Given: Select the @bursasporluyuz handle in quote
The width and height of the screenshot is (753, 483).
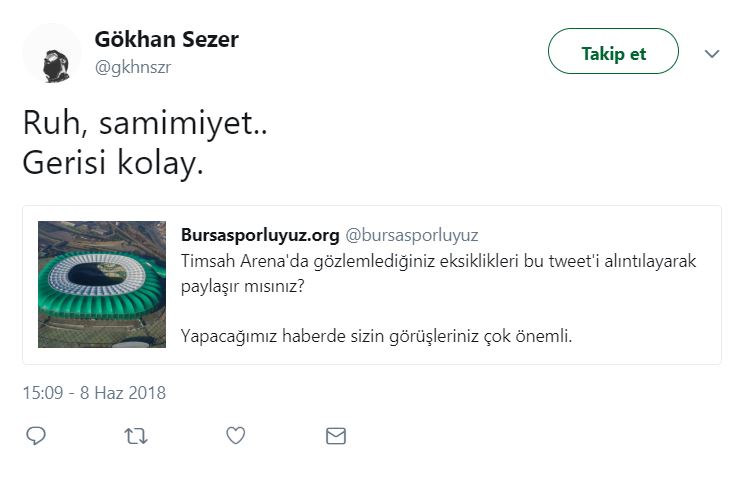Looking at the screenshot, I should click(412, 236).
